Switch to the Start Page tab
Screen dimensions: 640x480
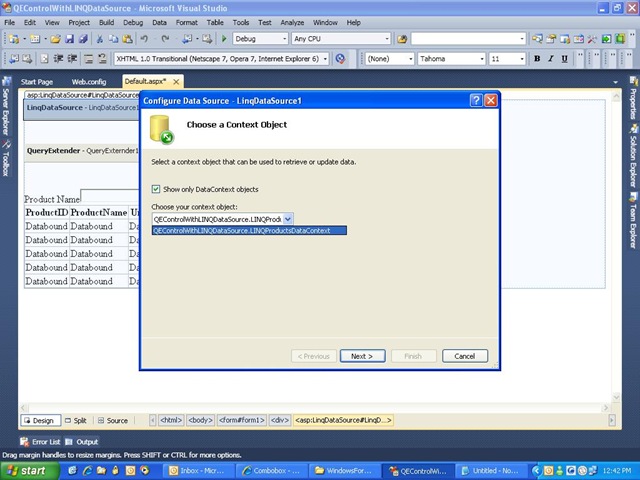tap(37, 82)
